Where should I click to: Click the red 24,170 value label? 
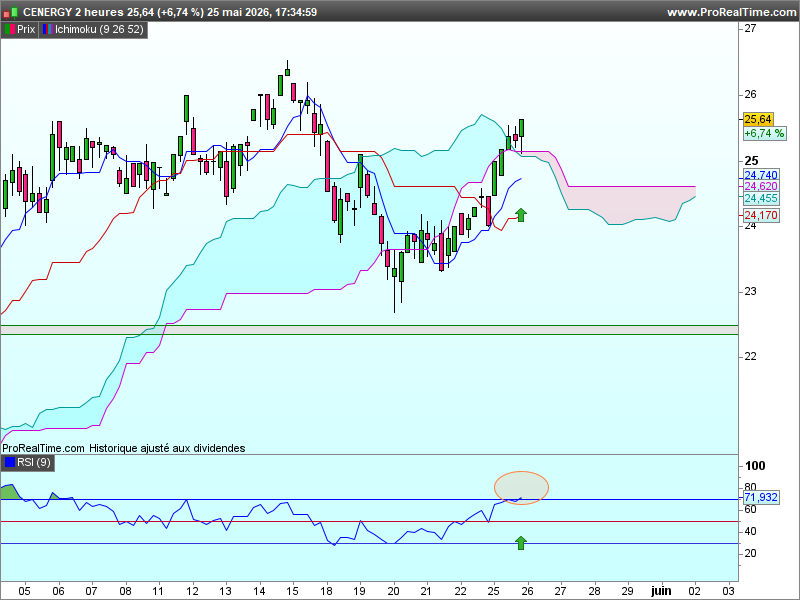[x=761, y=215]
